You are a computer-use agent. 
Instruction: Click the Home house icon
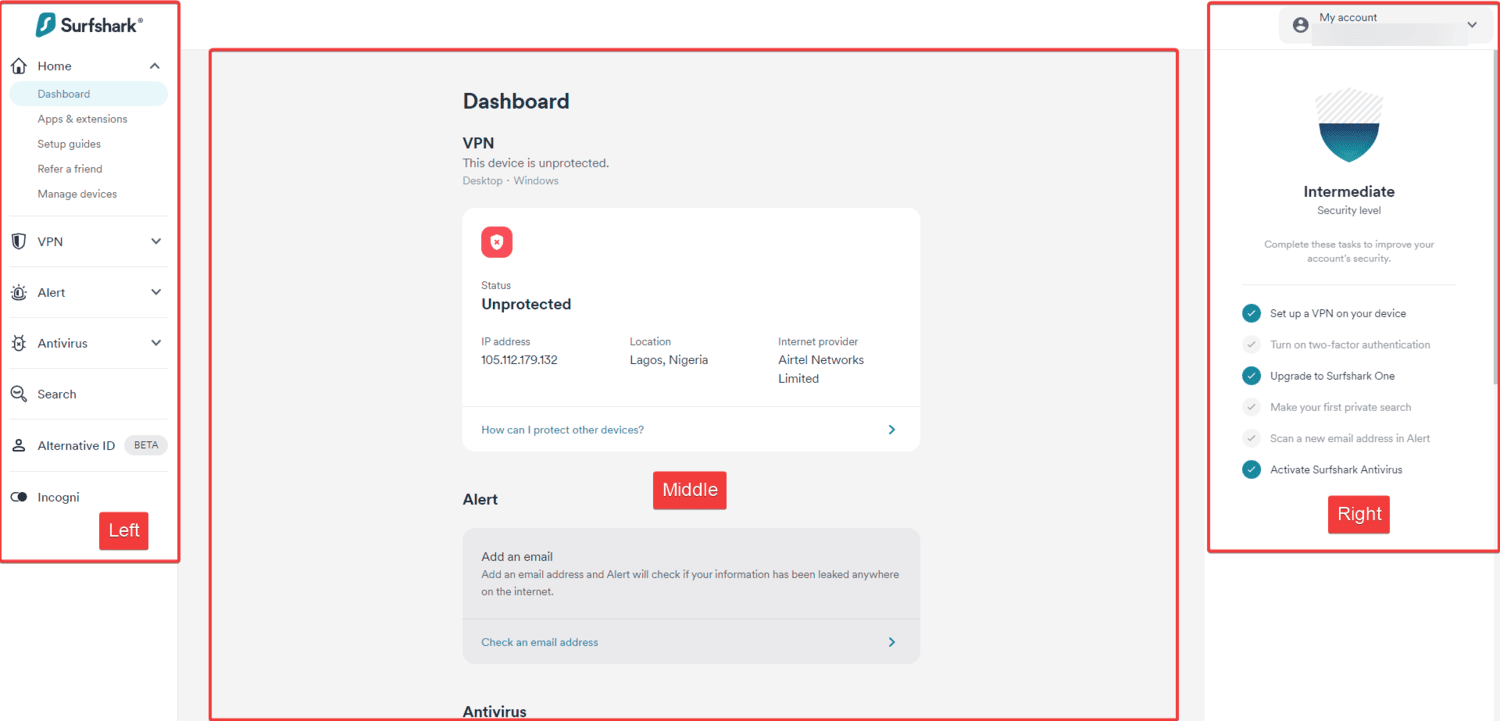18,66
